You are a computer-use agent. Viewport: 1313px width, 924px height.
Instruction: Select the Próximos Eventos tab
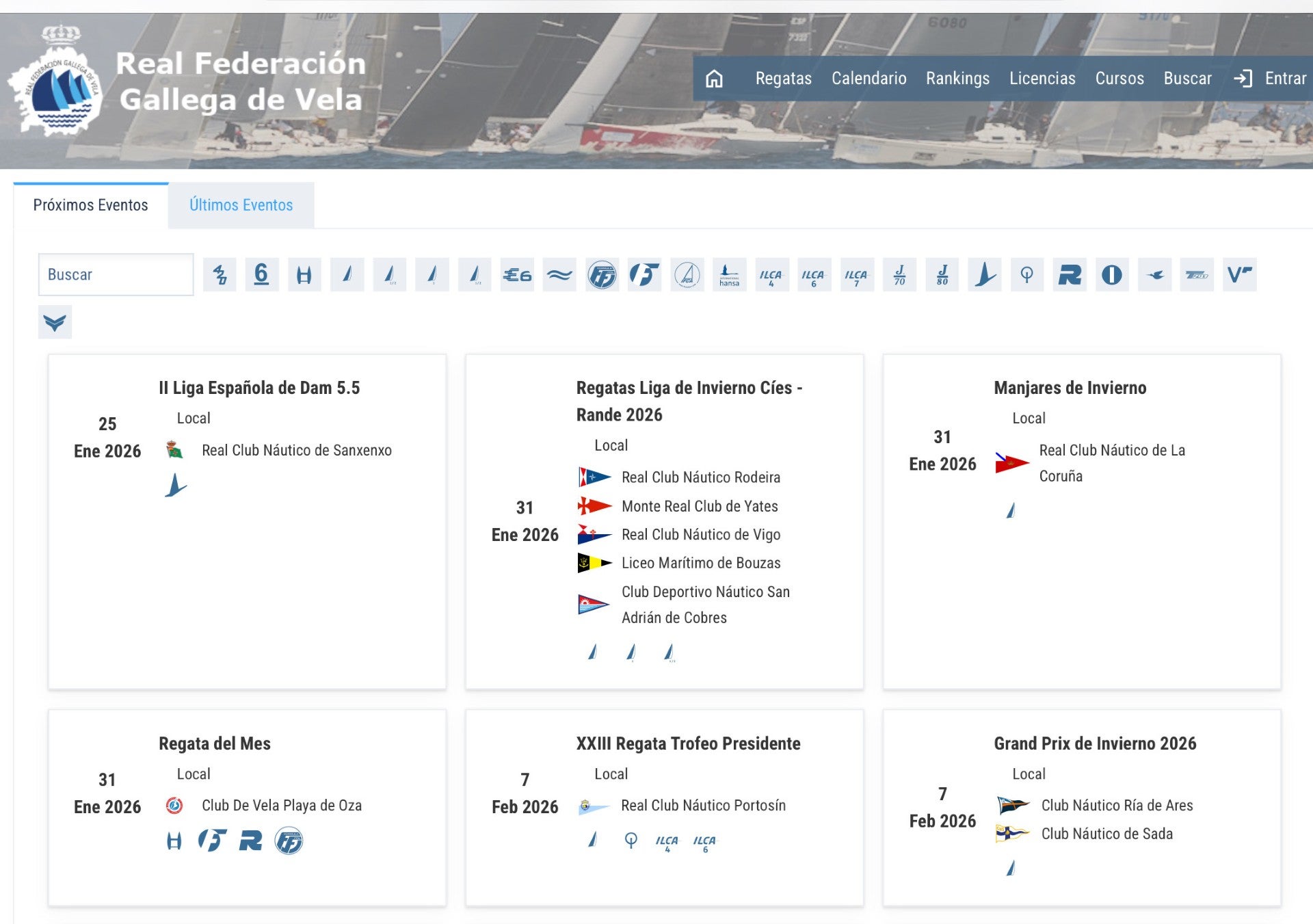click(90, 205)
